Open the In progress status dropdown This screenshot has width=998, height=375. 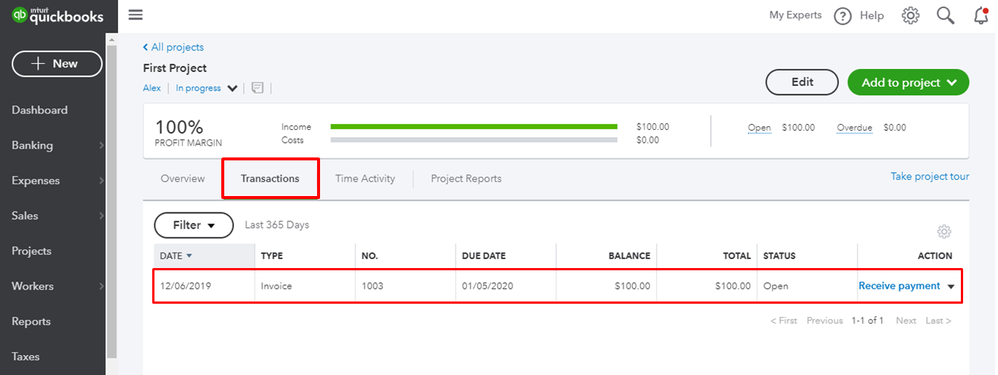click(x=206, y=88)
